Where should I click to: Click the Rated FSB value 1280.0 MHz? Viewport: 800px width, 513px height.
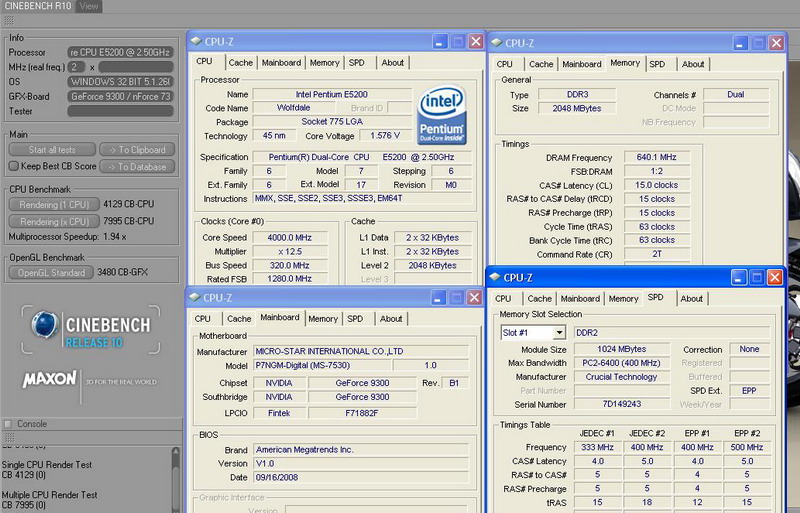[289, 279]
